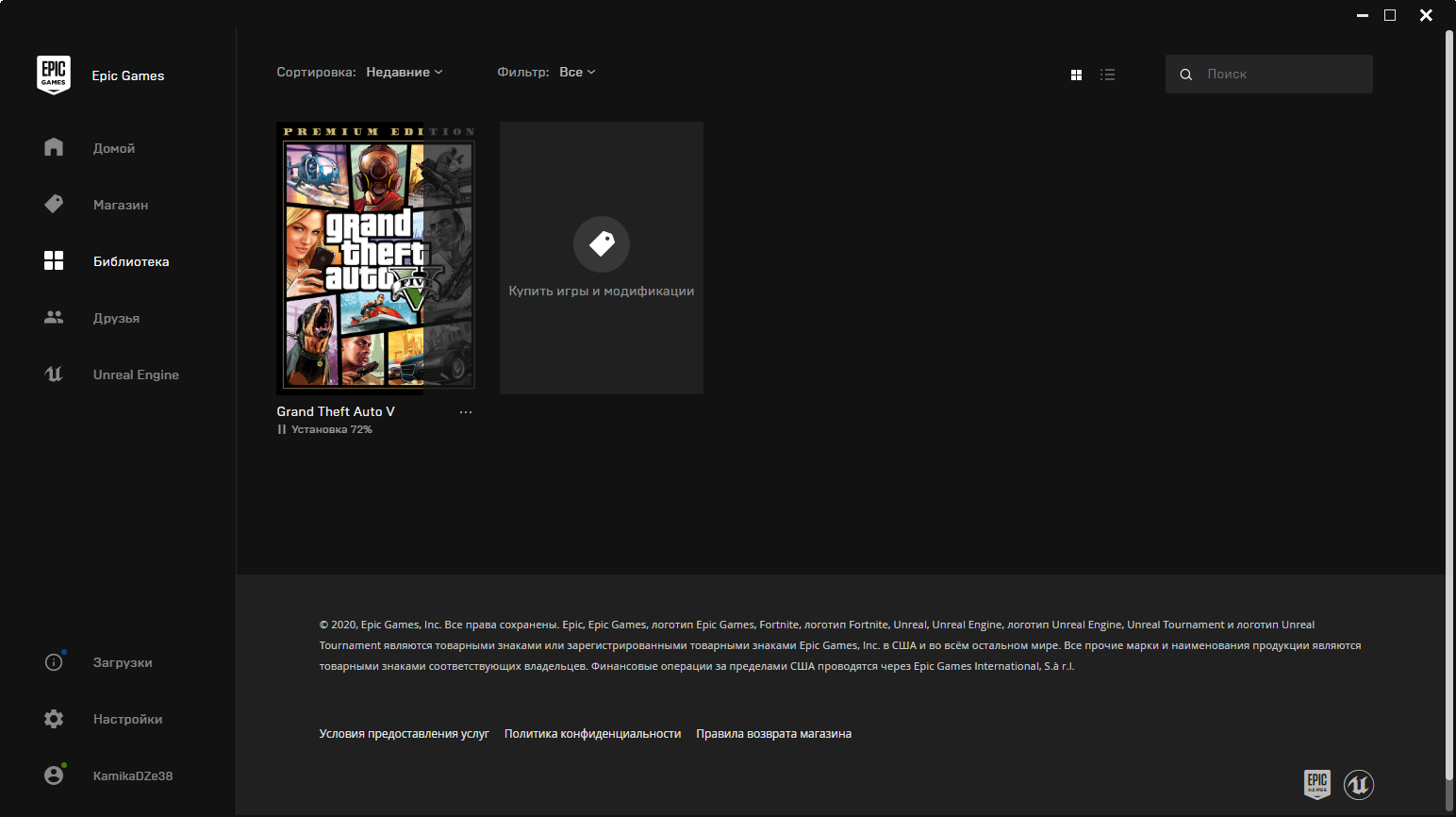Open the Магазин section
1456x817 pixels.
coord(121,205)
